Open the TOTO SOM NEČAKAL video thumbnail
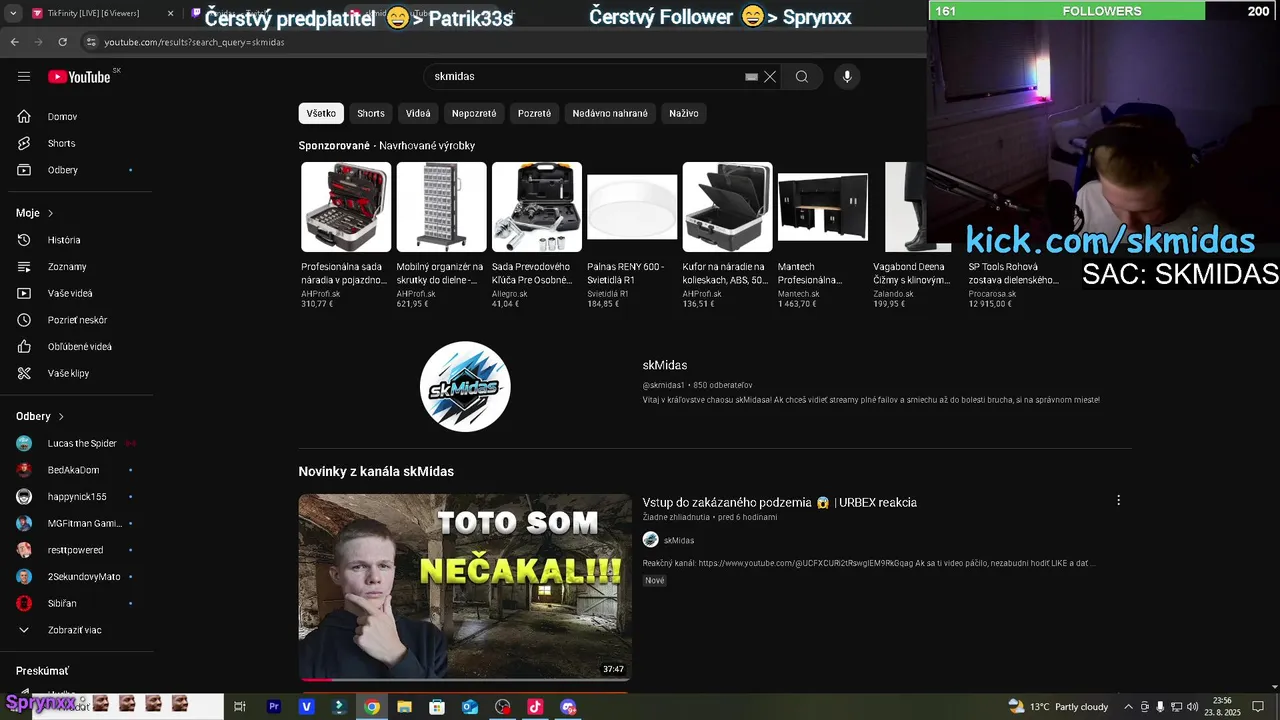The width and height of the screenshot is (1280, 720). (465, 587)
